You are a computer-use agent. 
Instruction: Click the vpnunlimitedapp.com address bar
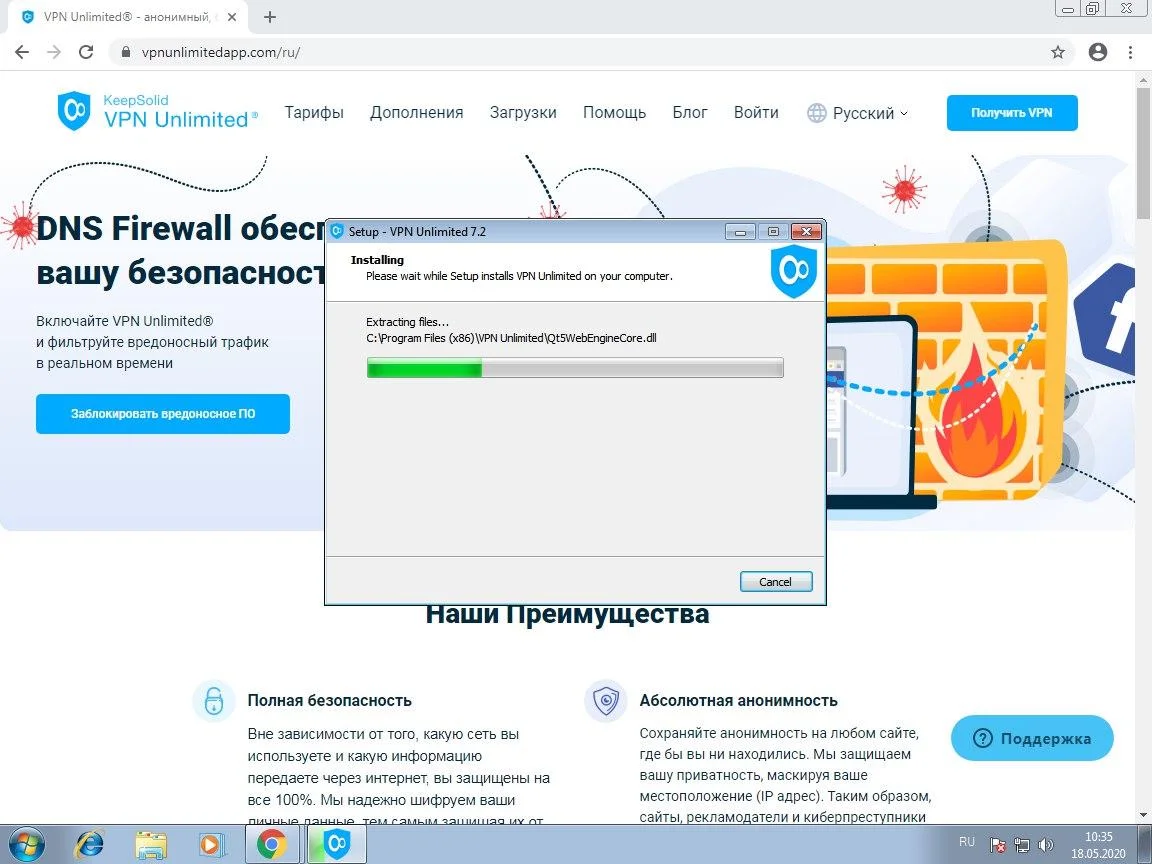(x=580, y=52)
